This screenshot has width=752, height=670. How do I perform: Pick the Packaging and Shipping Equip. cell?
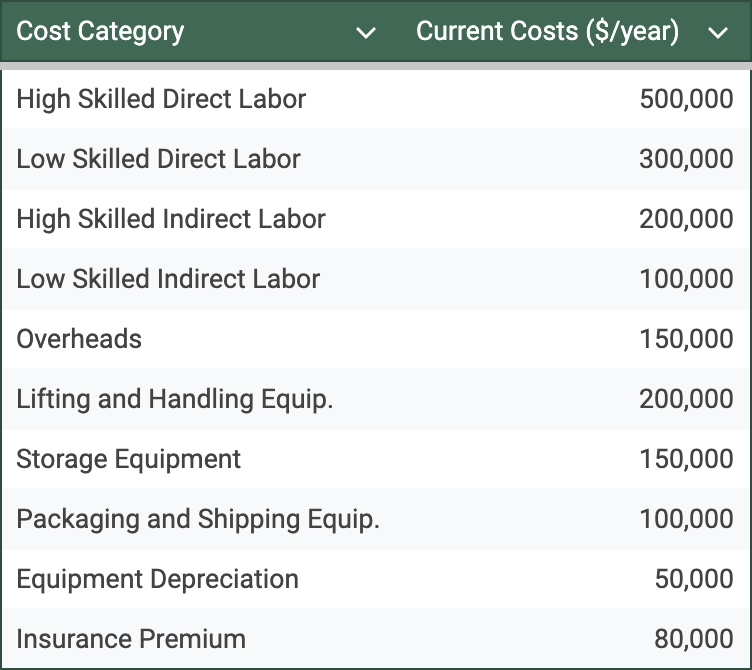(198, 519)
